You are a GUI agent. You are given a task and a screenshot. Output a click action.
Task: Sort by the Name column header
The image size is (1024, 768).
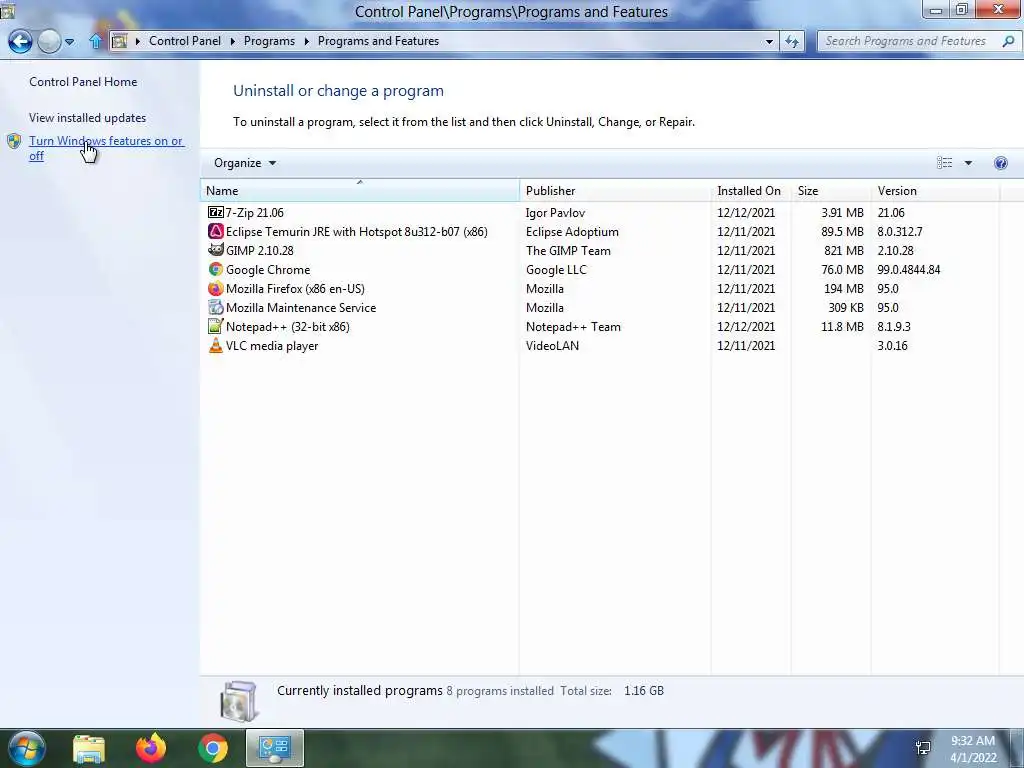[360, 191]
